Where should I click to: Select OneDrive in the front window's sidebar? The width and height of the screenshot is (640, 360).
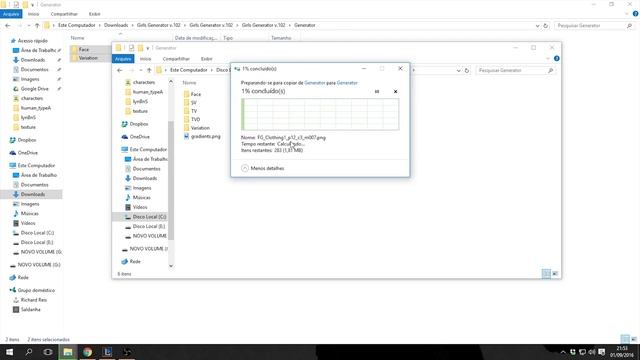[x=136, y=137]
